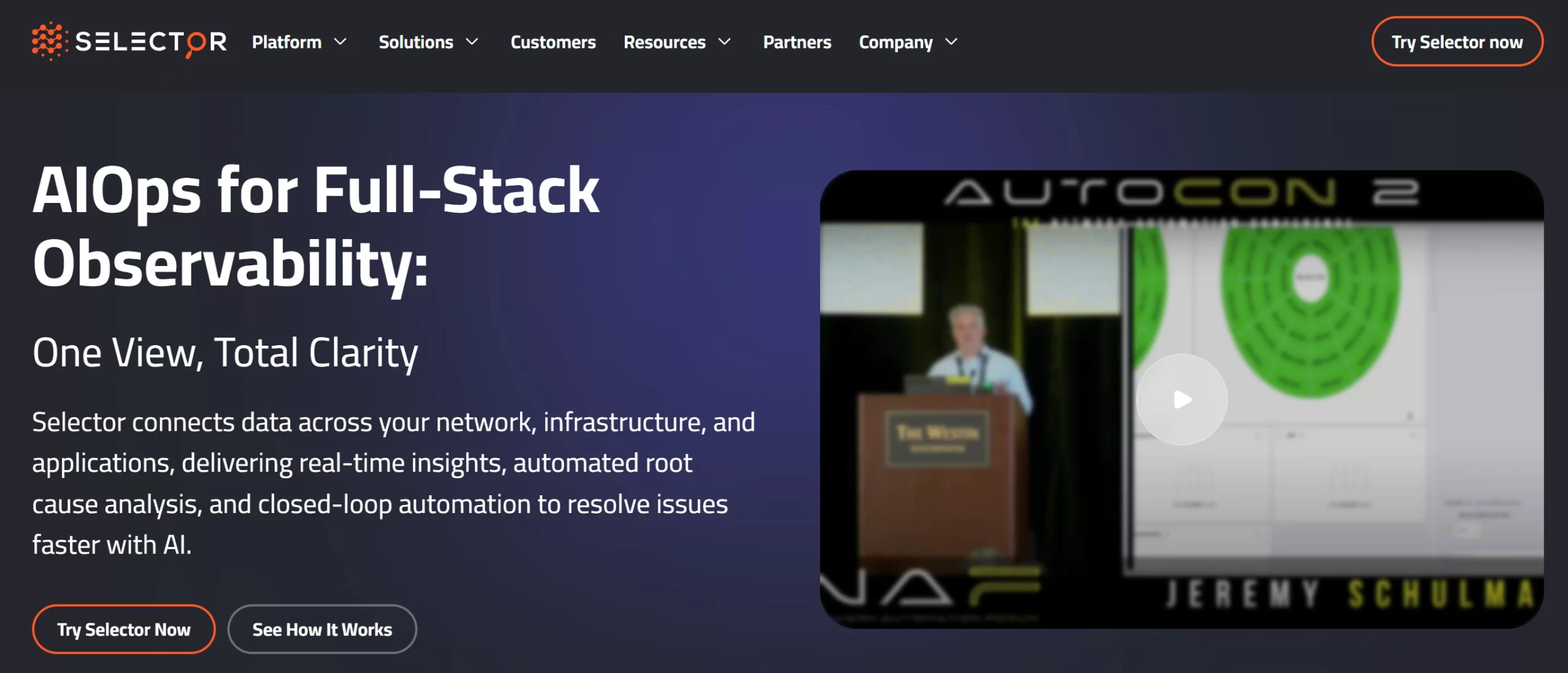Expand the Resources dropdown chevron
The height and width of the screenshot is (673, 1568).
(x=725, y=42)
